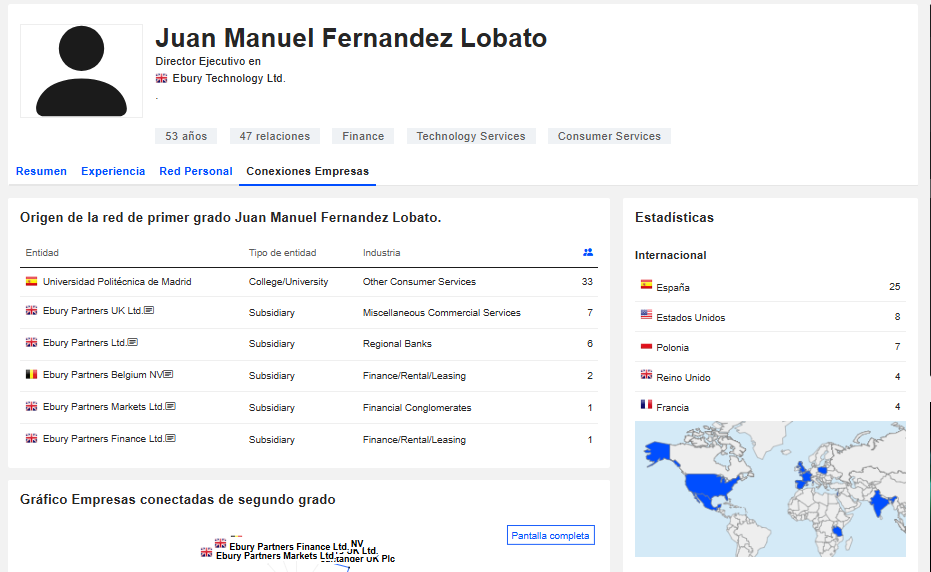Select the Conexiones Empresas tab

[x=307, y=171]
